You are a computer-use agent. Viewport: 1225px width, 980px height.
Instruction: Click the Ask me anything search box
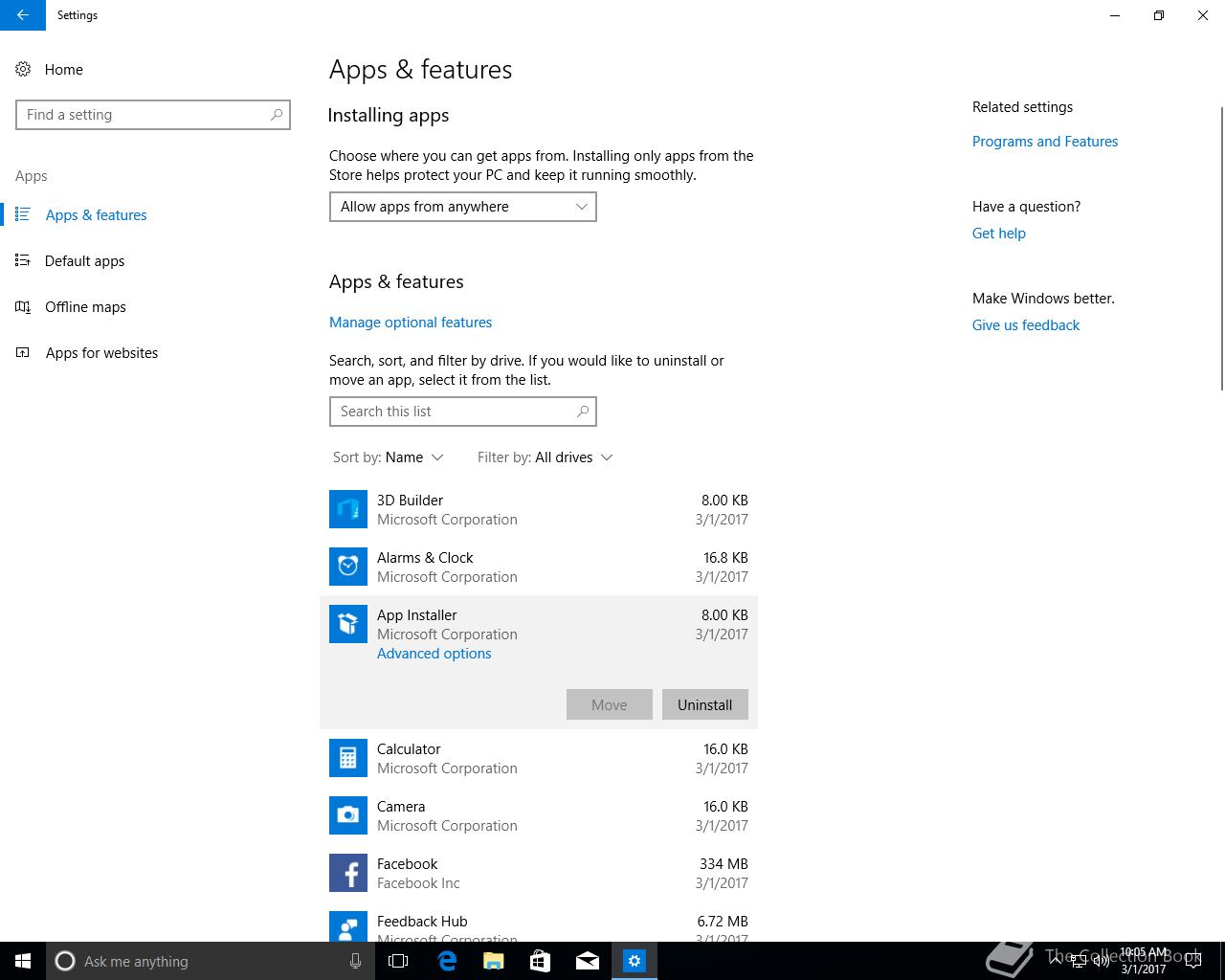pyautogui.click(x=209, y=961)
